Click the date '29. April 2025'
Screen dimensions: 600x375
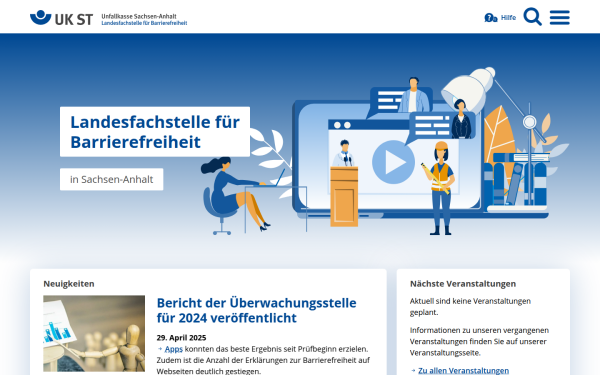(181, 338)
